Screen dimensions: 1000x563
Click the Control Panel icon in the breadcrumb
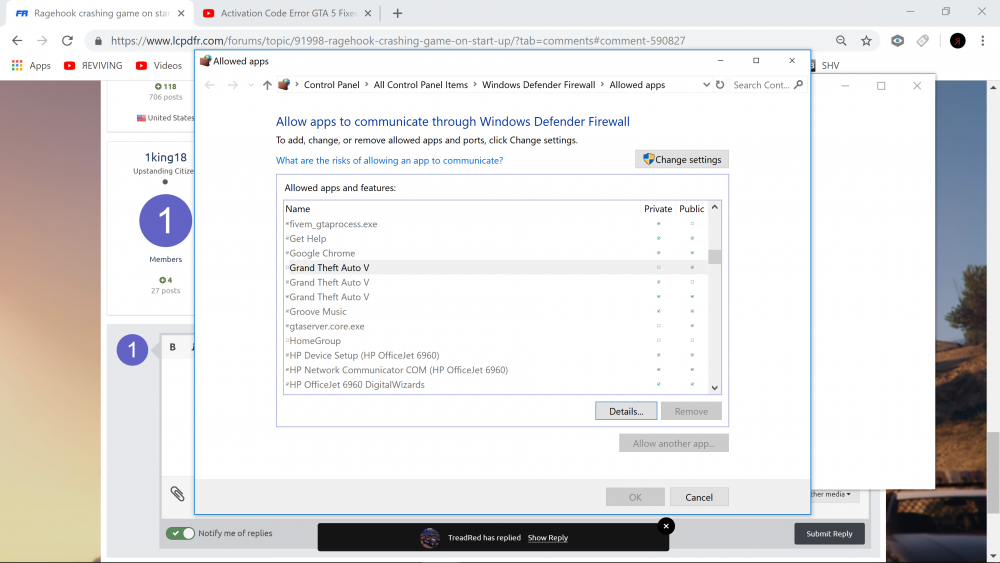coord(284,84)
